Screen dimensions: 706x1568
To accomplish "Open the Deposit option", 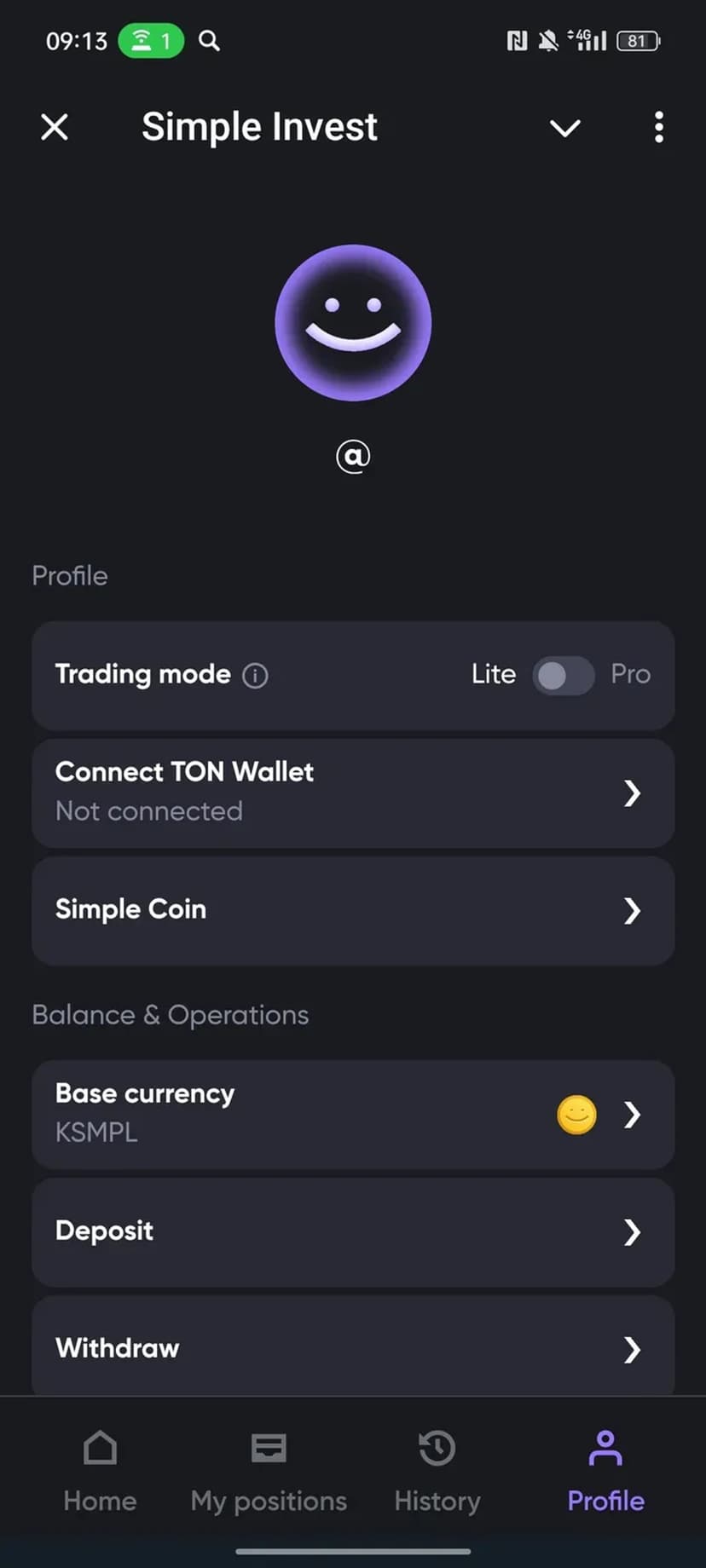I will tap(353, 1231).
